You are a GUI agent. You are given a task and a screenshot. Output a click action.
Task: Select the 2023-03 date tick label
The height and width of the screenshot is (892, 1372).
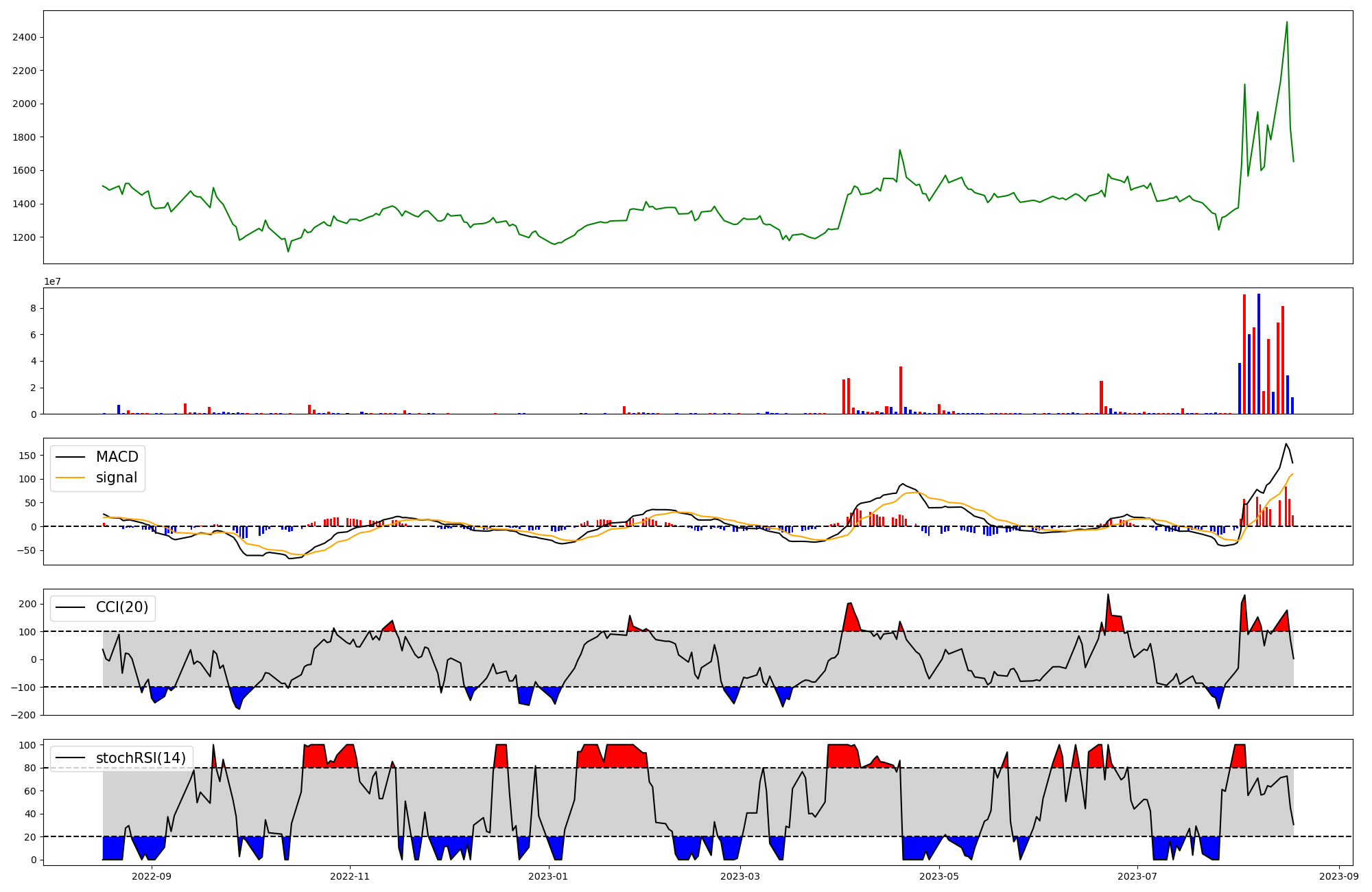[x=740, y=876]
